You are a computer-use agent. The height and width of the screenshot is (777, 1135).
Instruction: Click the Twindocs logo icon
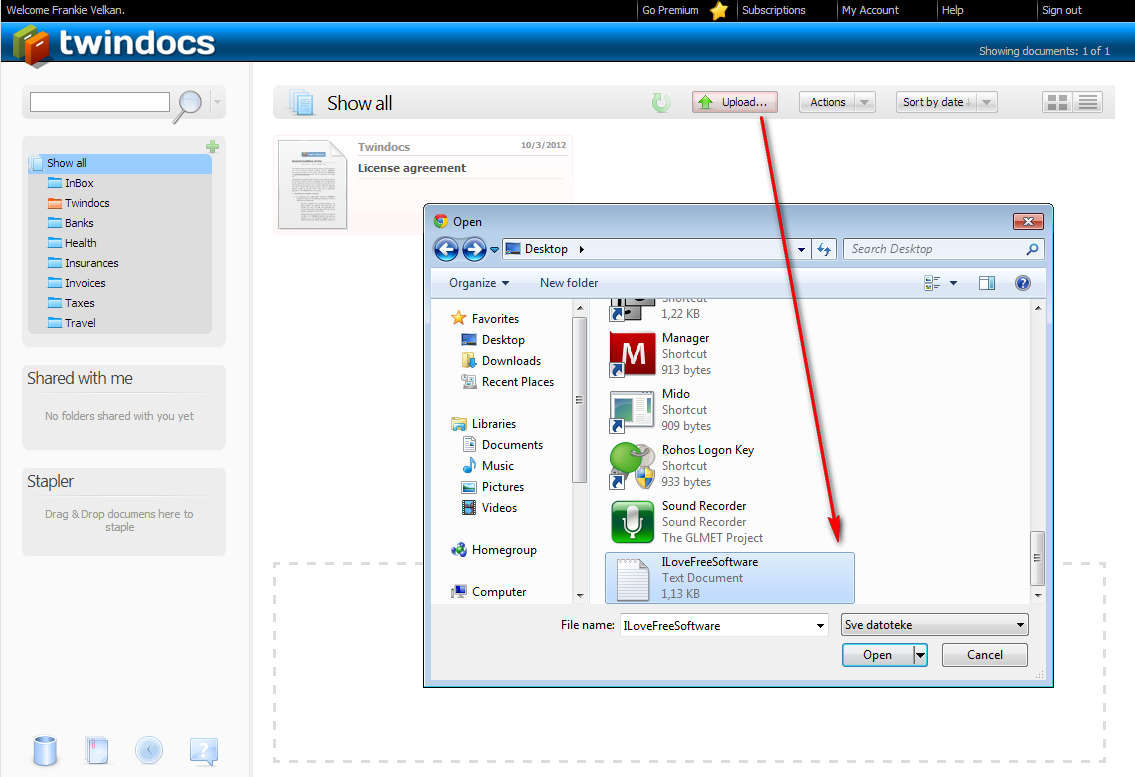coord(30,45)
